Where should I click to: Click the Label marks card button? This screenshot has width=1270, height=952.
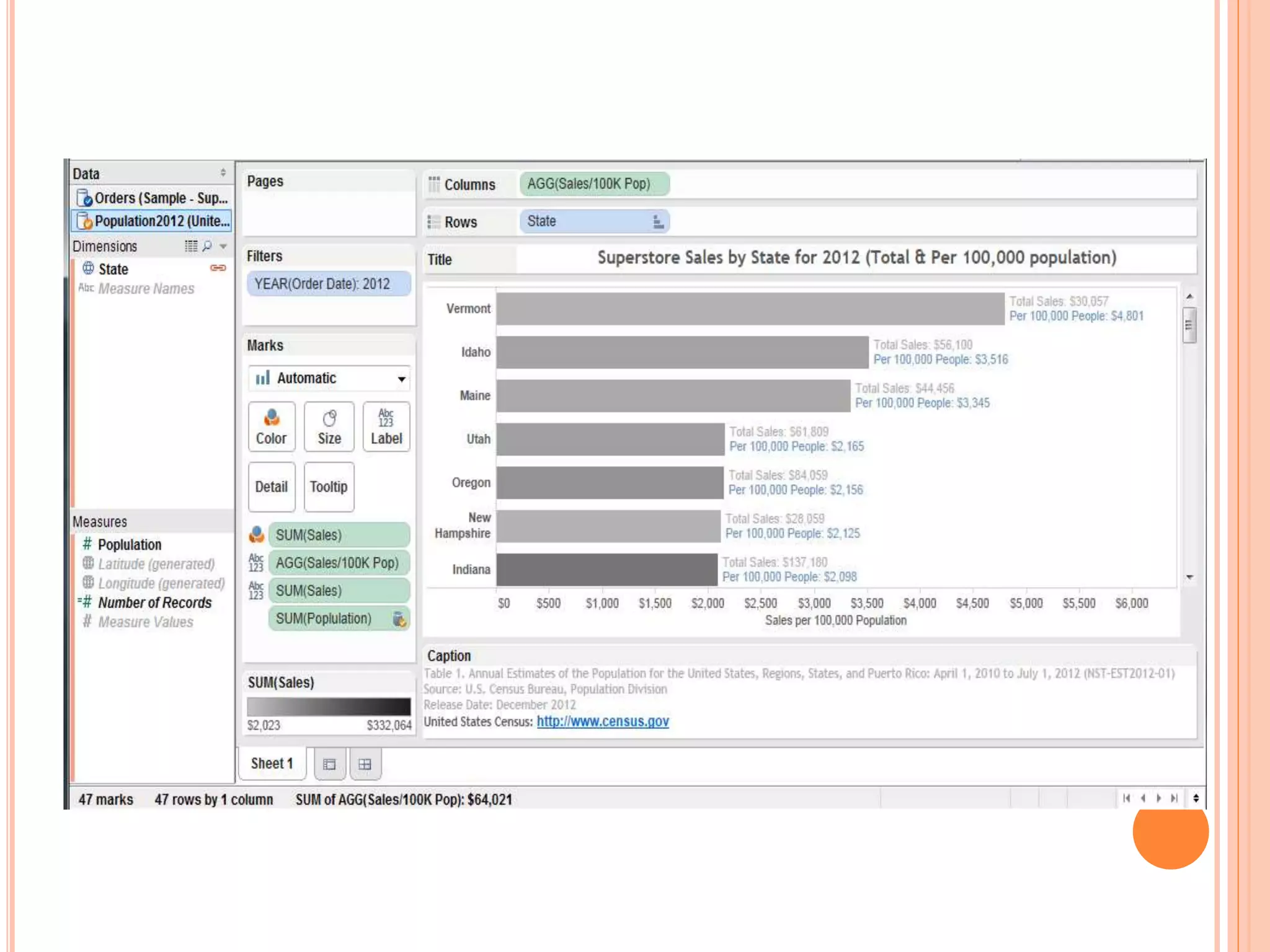386,426
